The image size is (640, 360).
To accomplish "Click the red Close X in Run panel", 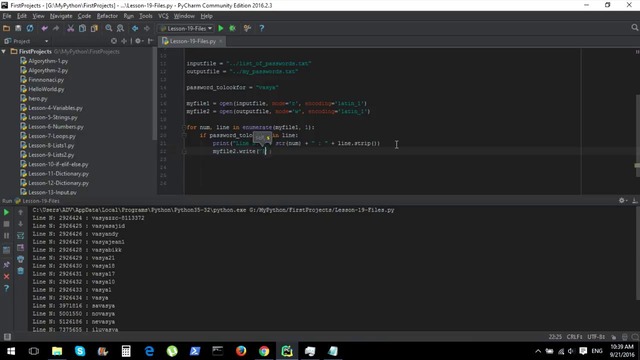I will (x=6, y=277).
